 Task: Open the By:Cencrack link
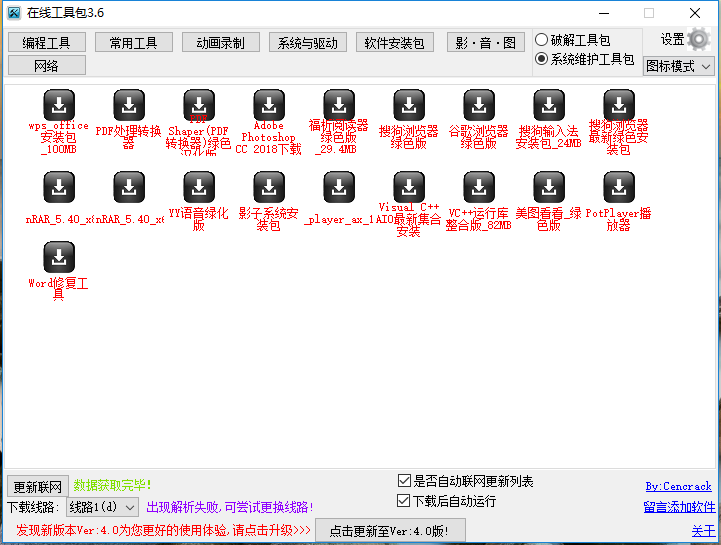[x=678, y=486]
